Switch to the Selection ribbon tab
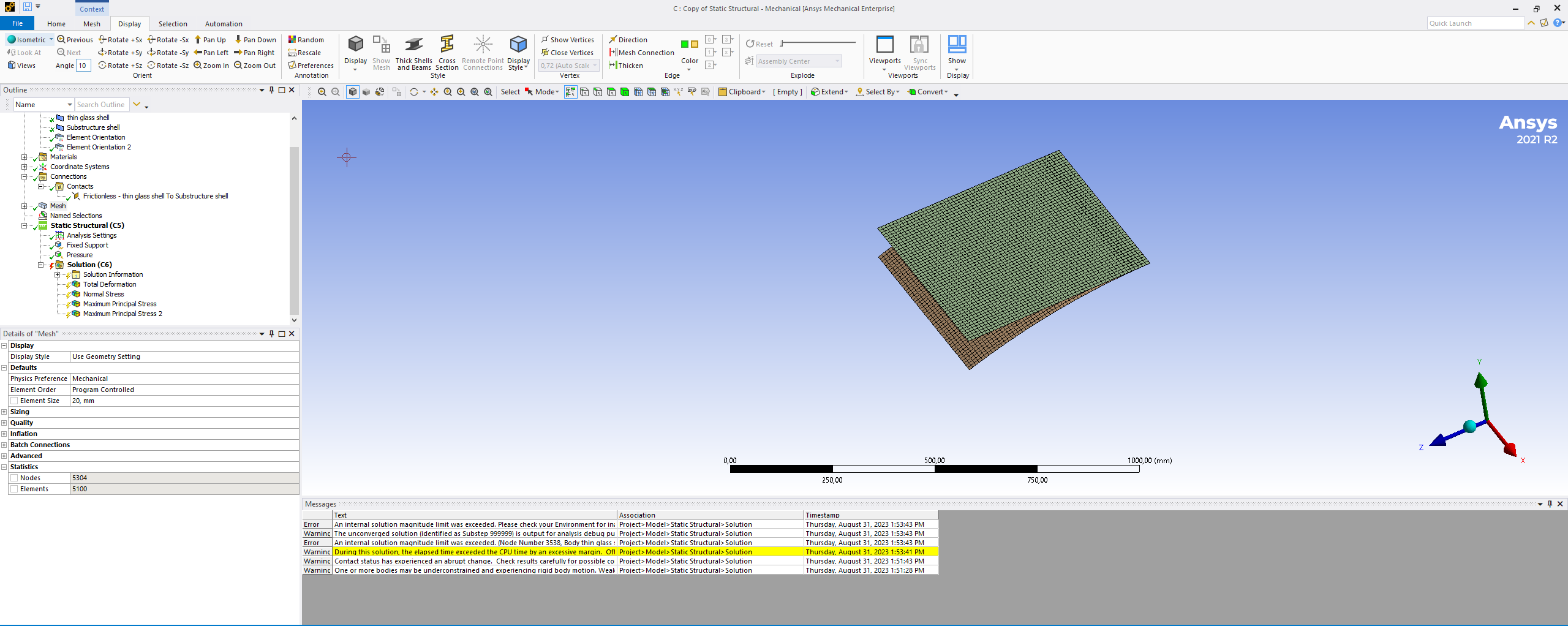 point(173,24)
